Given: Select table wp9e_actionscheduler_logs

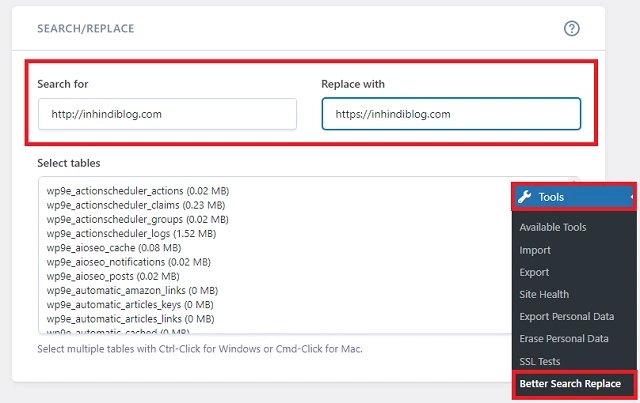Looking at the screenshot, I should click(x=131, y=234).
